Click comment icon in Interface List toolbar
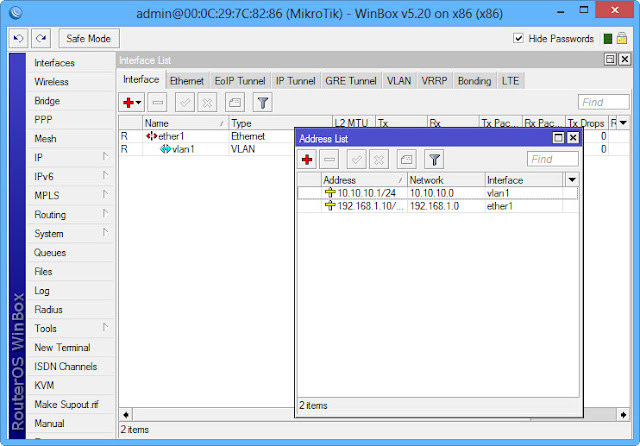 (235, 102)
